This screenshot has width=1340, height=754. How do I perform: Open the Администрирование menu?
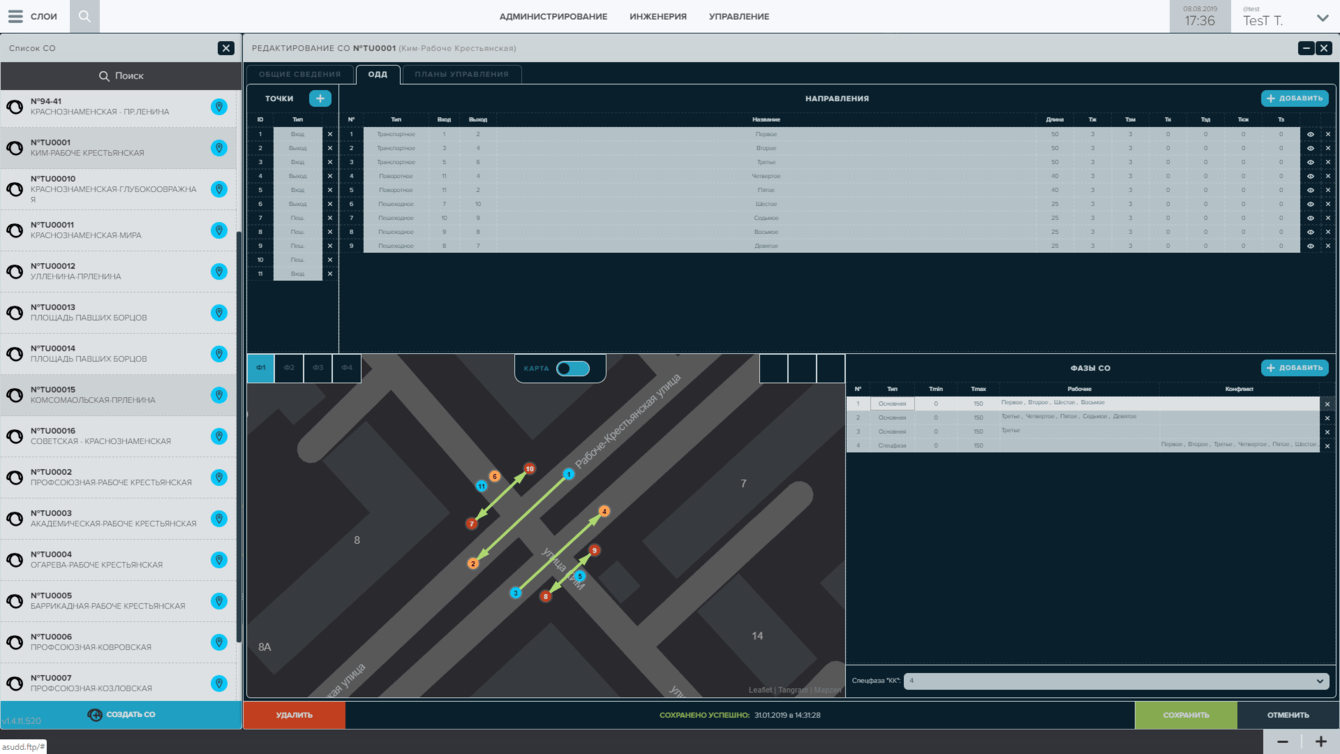tap(553, 17)
